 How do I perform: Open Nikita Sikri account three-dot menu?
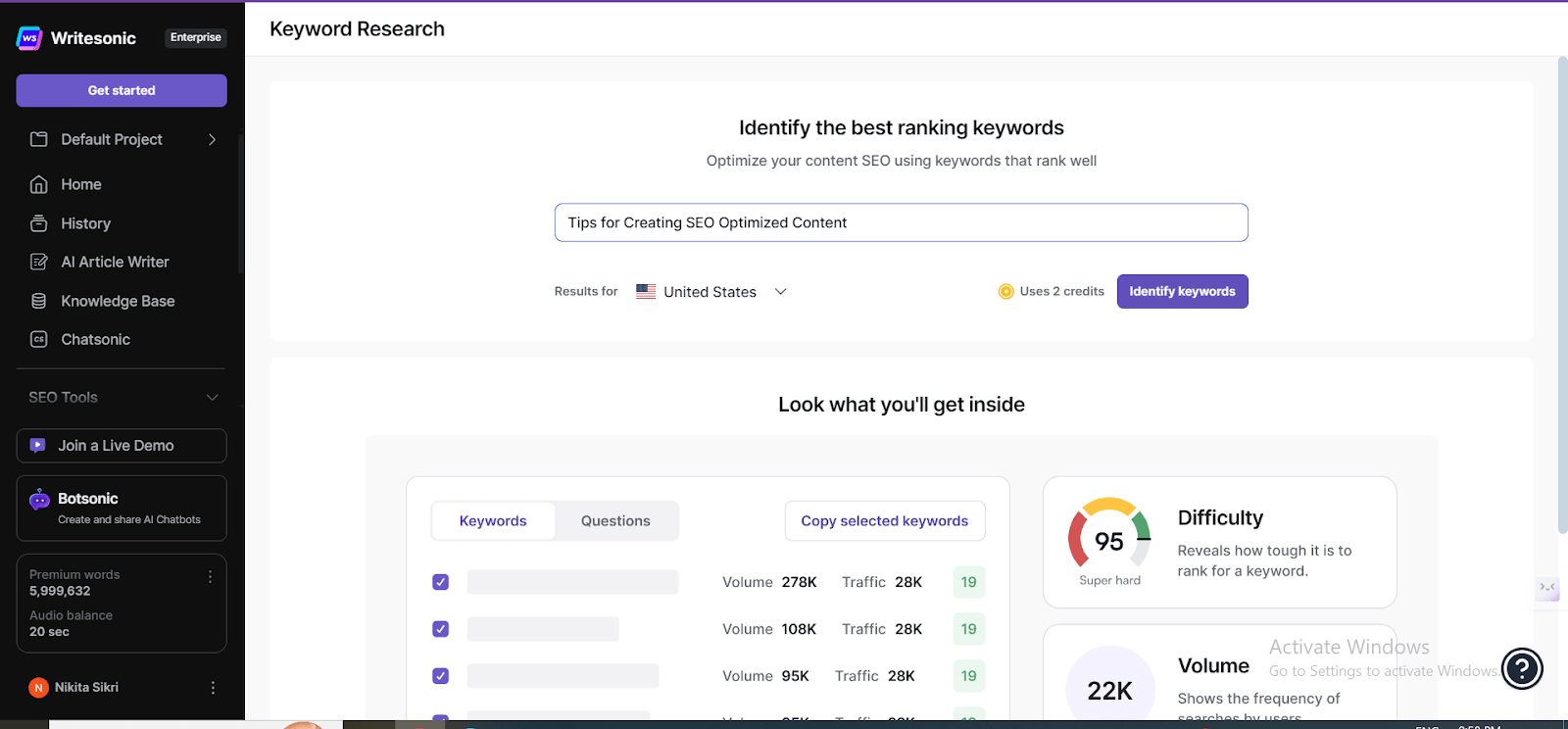pos(213,688)
